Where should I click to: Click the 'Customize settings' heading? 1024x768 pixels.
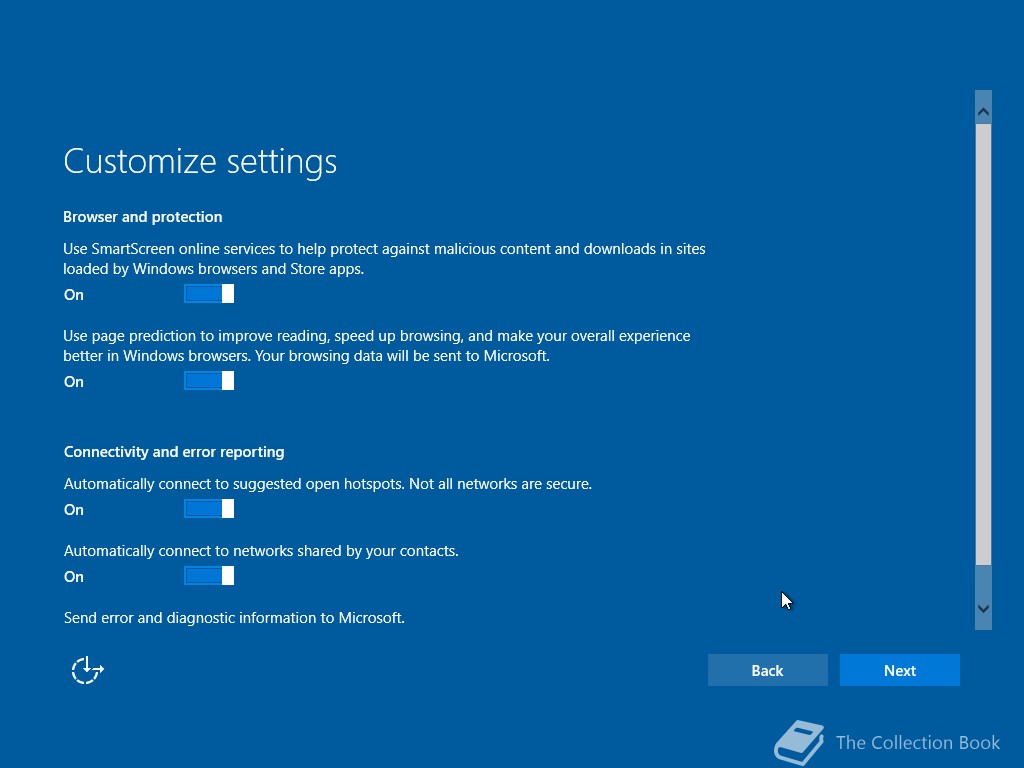click(200, 161)
